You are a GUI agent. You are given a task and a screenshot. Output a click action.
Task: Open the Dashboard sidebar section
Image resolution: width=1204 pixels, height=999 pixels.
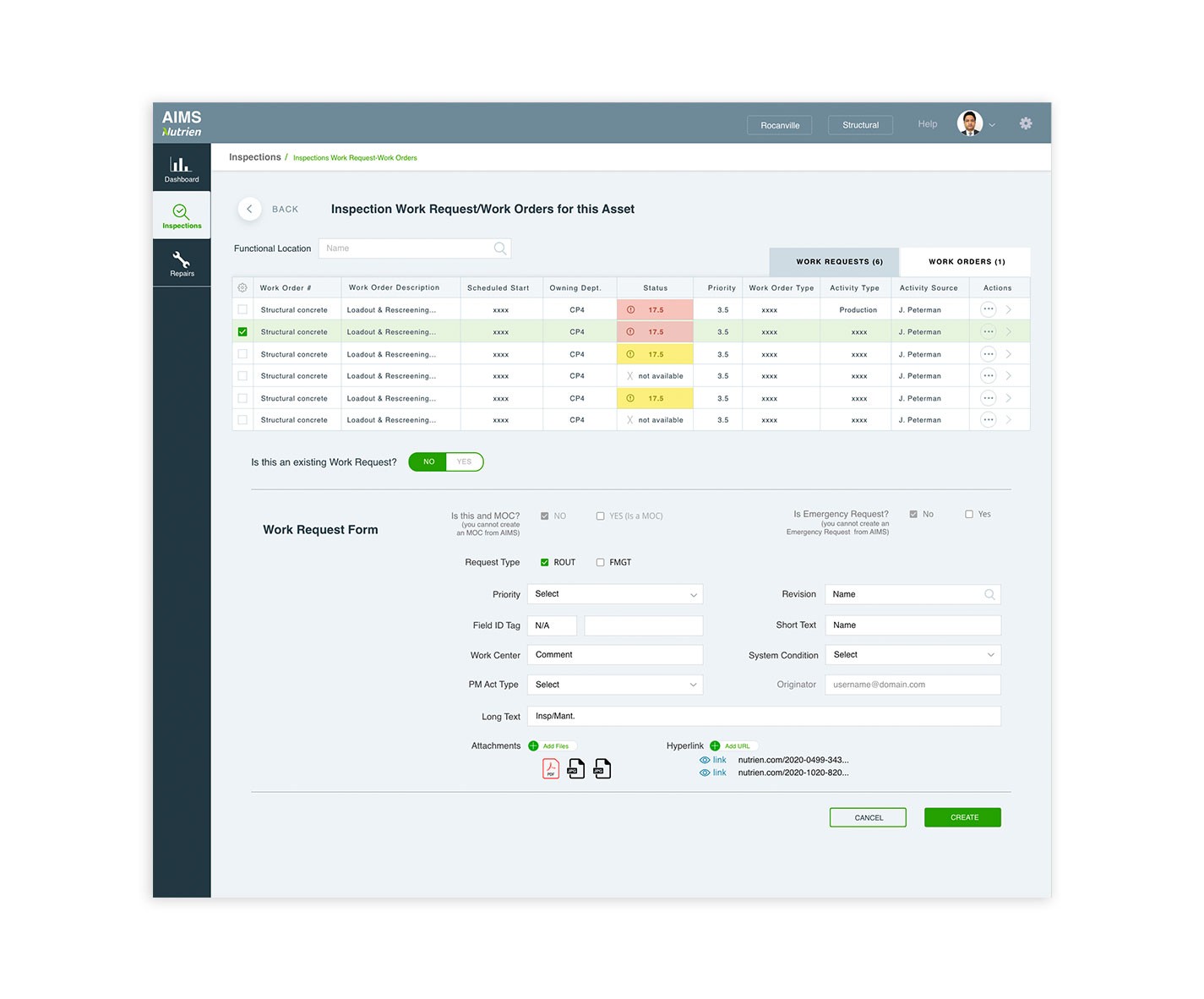click(182, 167)
